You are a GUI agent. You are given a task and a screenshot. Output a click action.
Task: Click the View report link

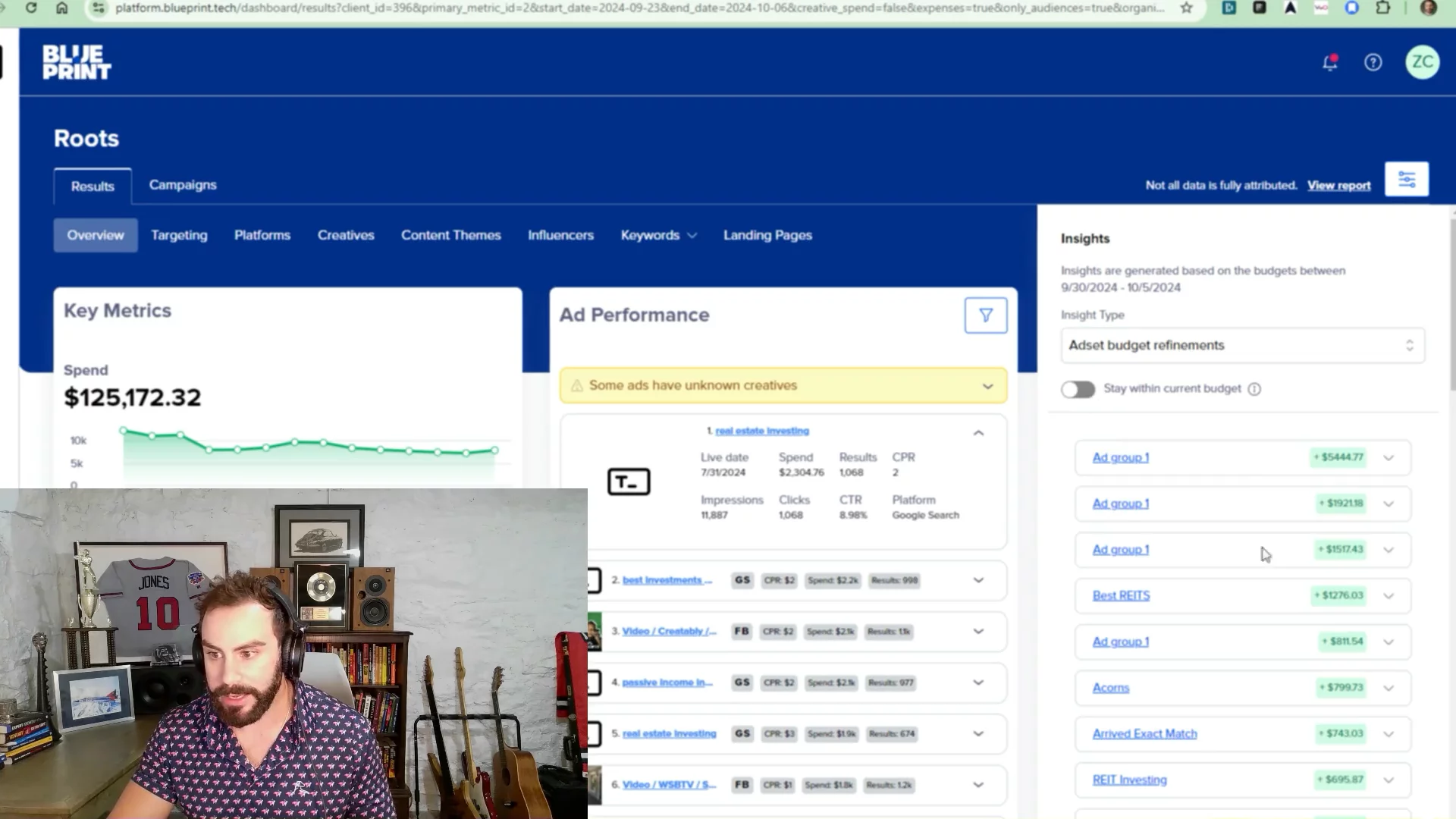[1338, 186]
